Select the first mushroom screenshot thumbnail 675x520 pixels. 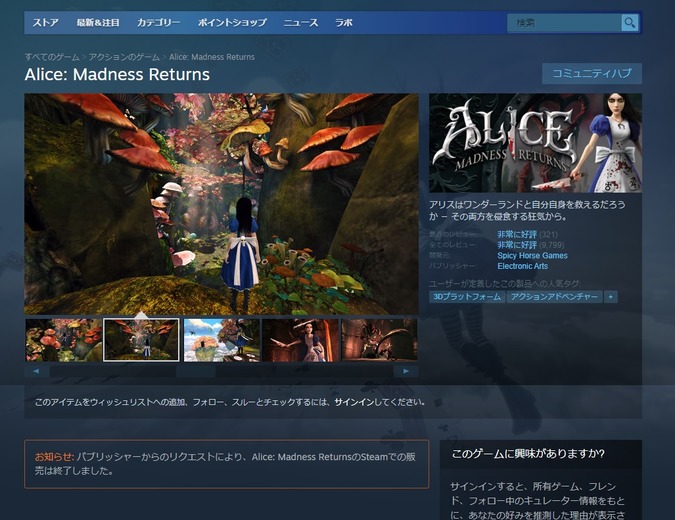(63, 340)
